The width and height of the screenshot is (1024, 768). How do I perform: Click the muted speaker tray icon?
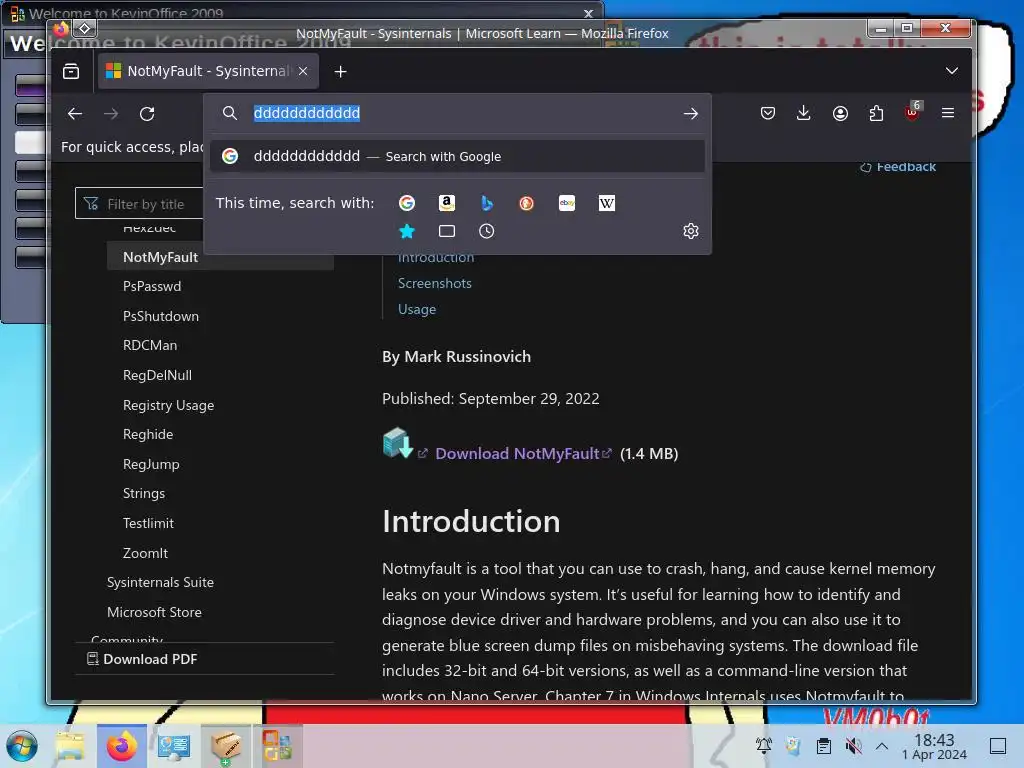853,745
